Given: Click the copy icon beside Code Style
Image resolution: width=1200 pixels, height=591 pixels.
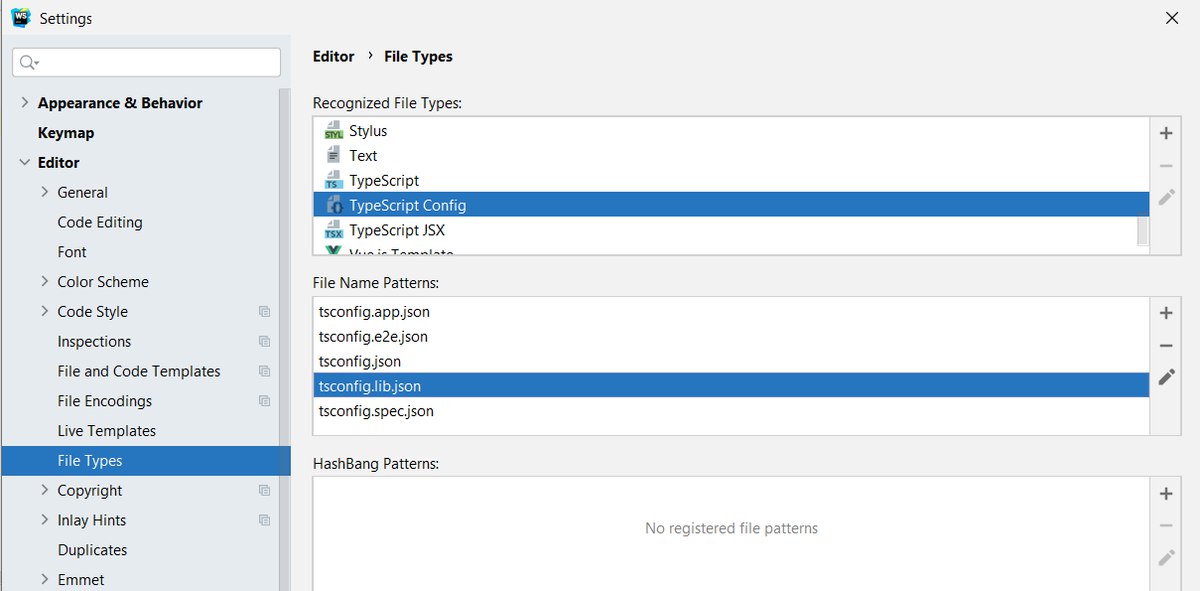Looking at the screenshot, I should pyautogui.click(x=264, y=312).
